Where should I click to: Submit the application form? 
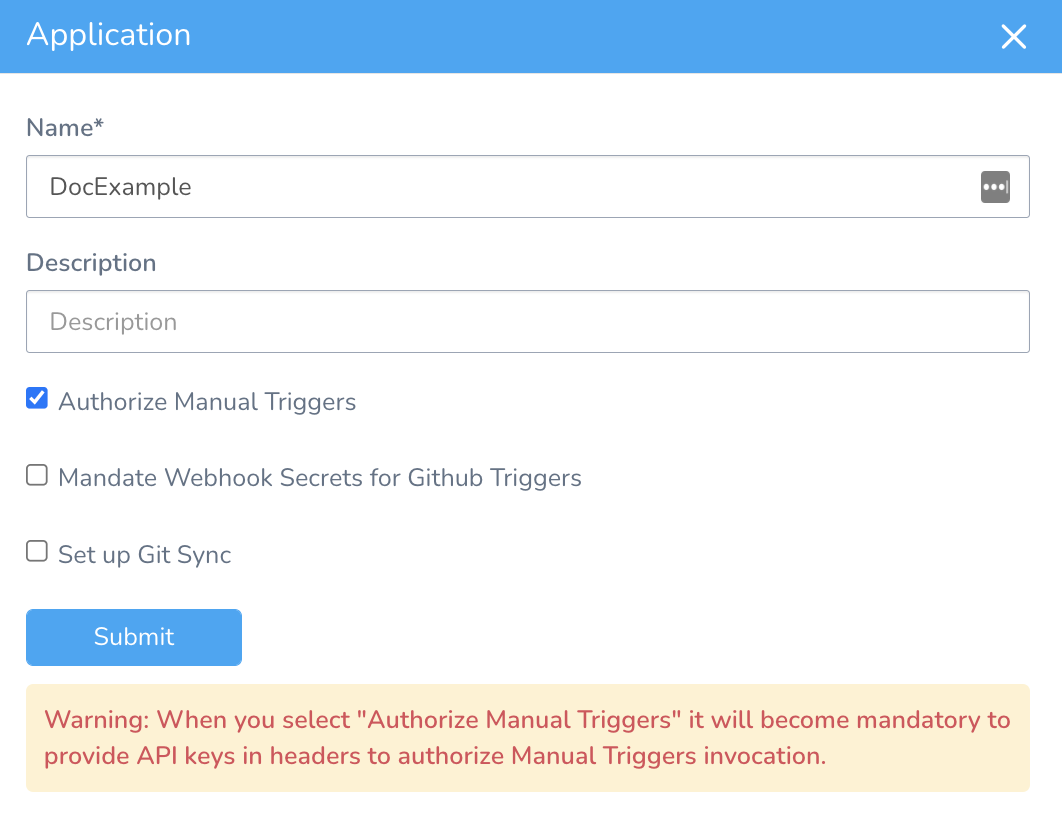[x=134, y=637]
